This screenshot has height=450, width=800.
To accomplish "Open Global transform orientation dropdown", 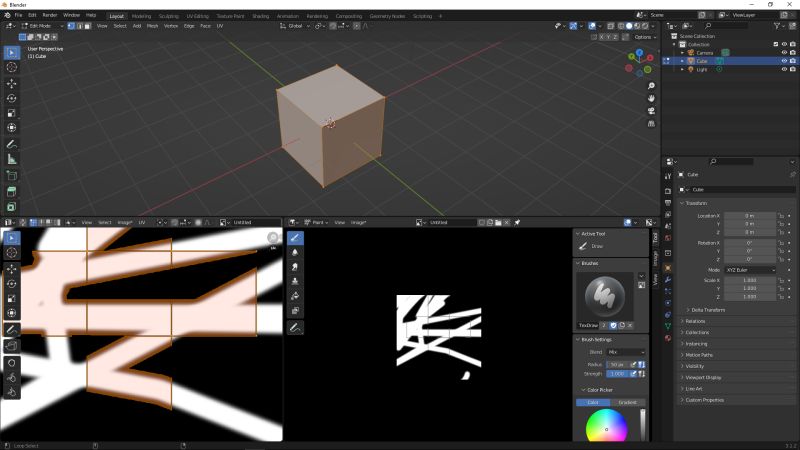I will click(x=295, y=26).
